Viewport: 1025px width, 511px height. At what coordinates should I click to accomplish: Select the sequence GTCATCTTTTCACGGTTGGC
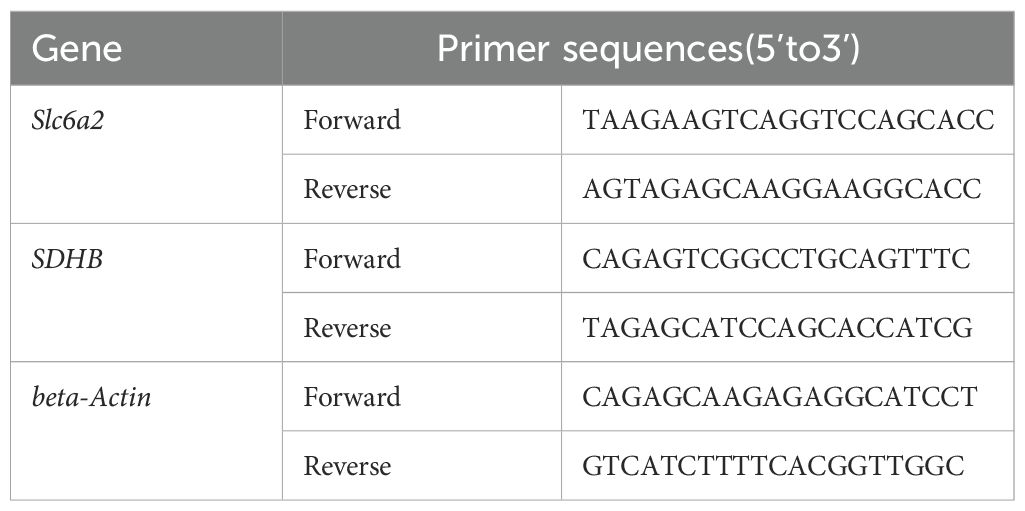775,466
